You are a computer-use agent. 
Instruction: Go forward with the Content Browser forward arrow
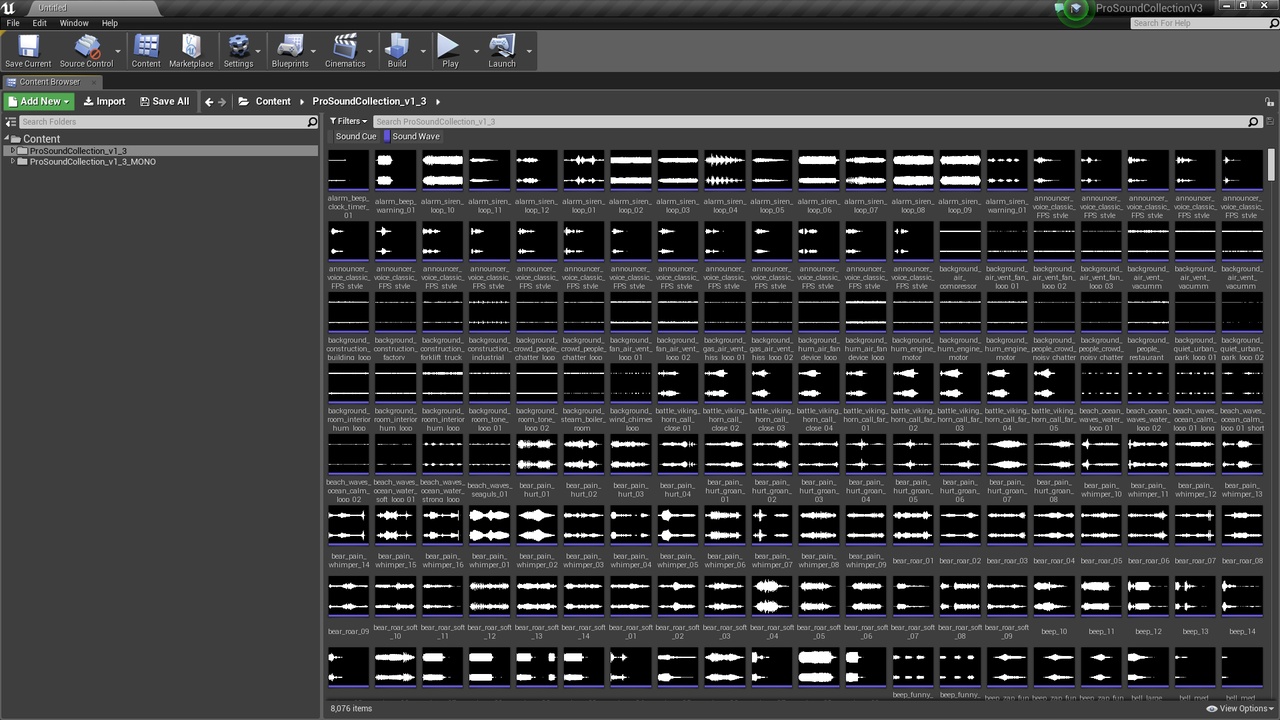click(x=222, y=101)
